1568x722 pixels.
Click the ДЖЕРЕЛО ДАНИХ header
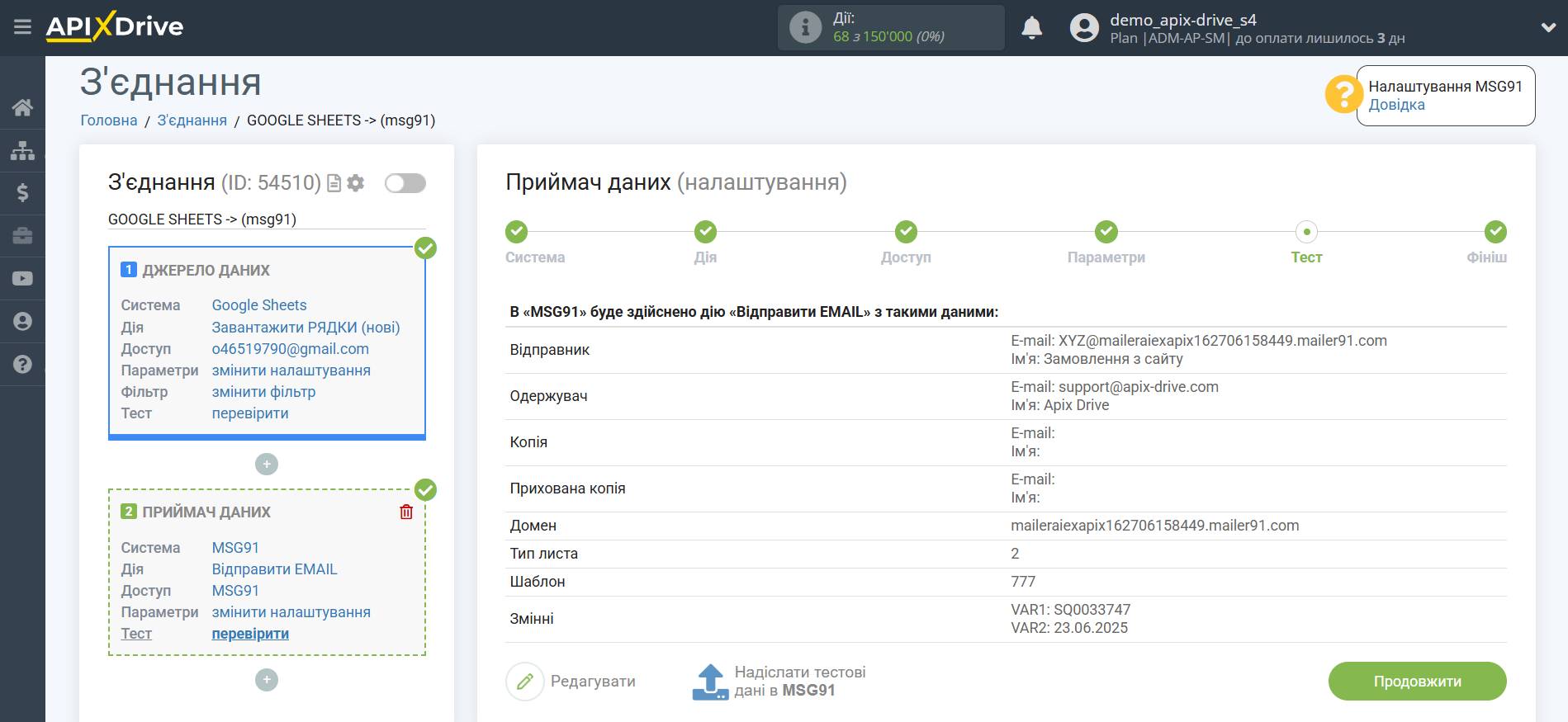[206, 271]
